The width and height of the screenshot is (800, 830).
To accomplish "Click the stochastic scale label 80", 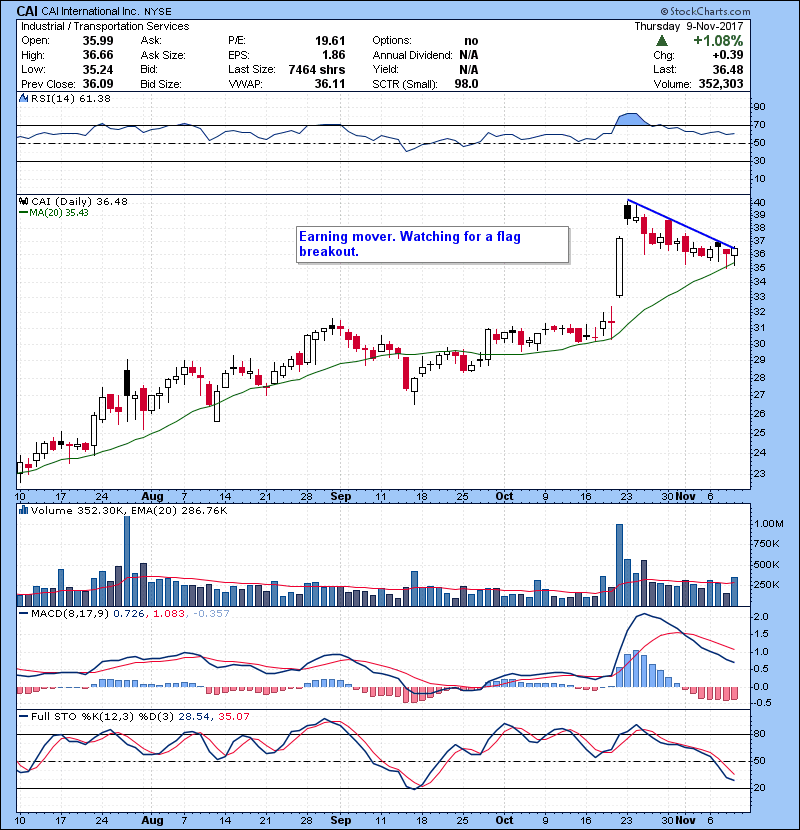I will pos(759,734).
